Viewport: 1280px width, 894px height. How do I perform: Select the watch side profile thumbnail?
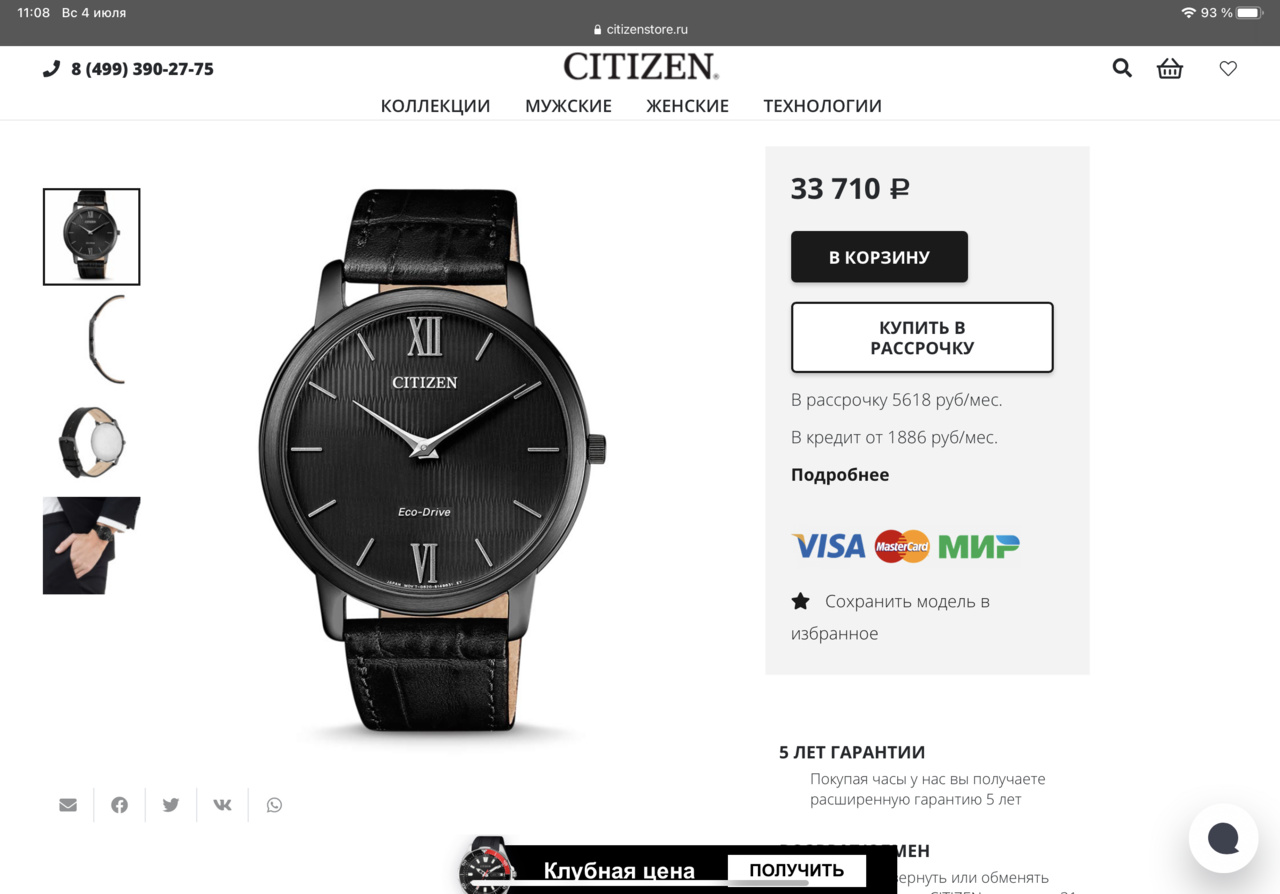pos(92,340)
